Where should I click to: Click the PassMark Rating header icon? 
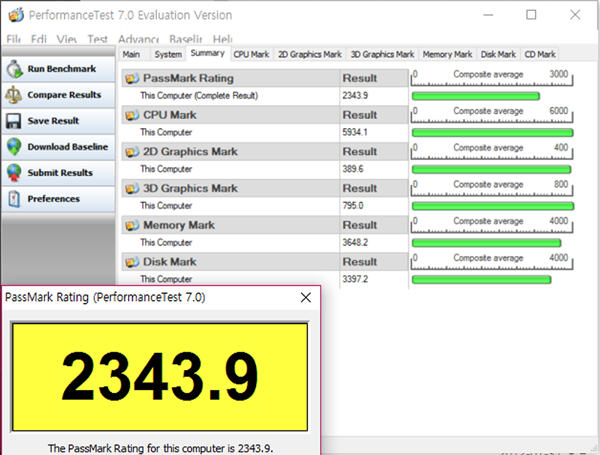click(132, 78)
